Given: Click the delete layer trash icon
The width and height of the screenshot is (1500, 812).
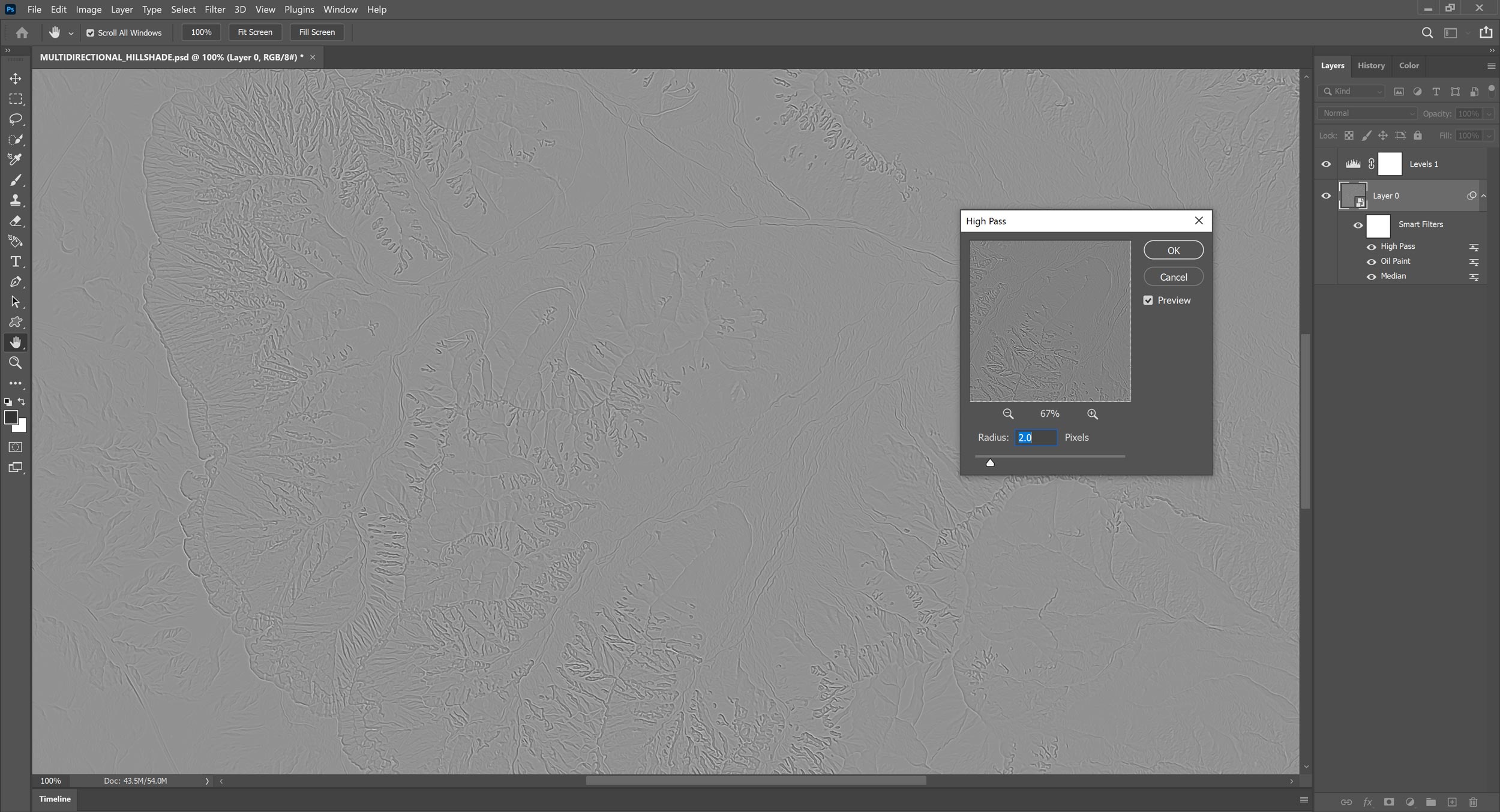Looking at the screenshot, I should [x=1473, y=802].
